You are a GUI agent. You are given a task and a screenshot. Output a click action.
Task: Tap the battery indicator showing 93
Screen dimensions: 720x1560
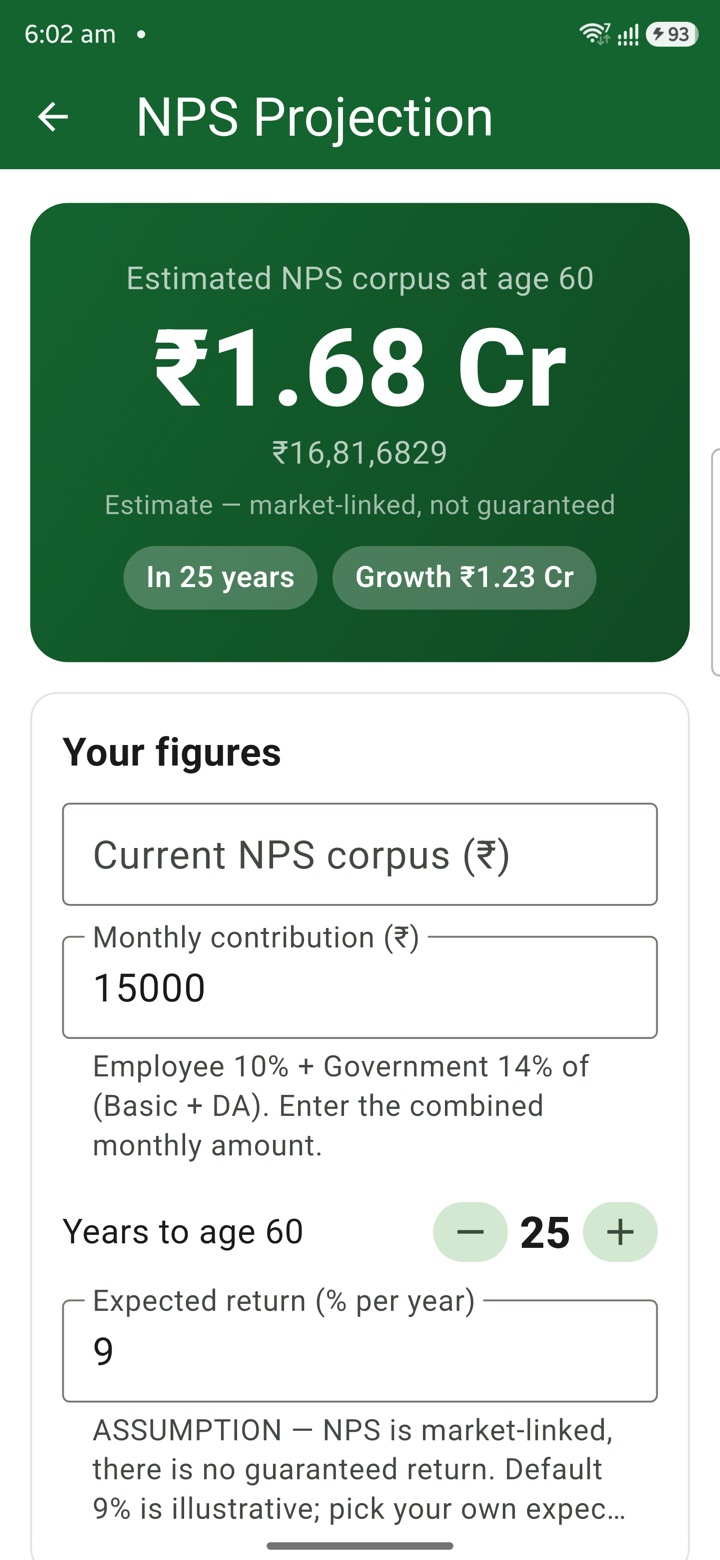672,34
